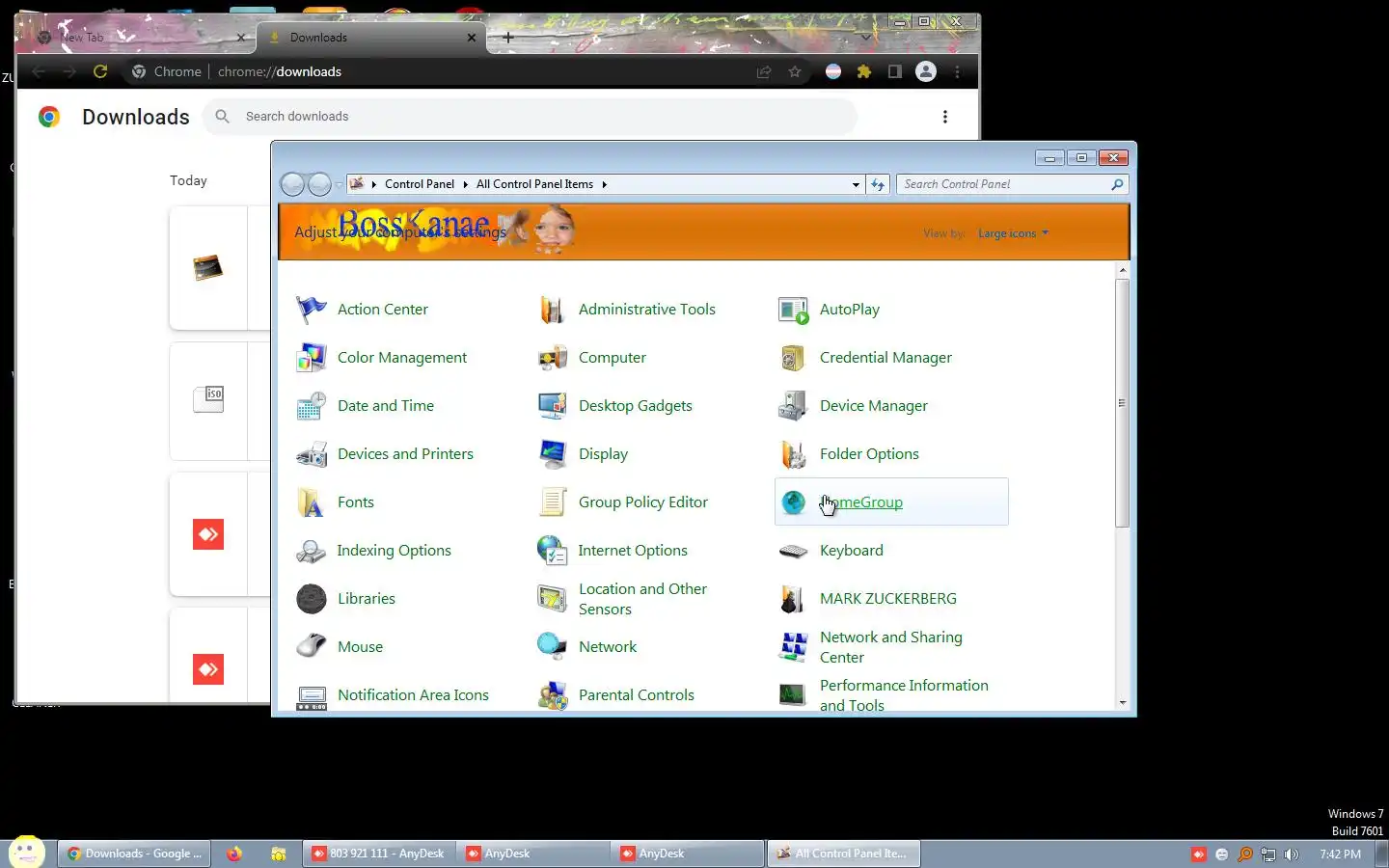This screenshot has height=868, width=1389.
Task: Click the HomeGroup globe icon
Action: pyautogui.click(x=793, y=502)
